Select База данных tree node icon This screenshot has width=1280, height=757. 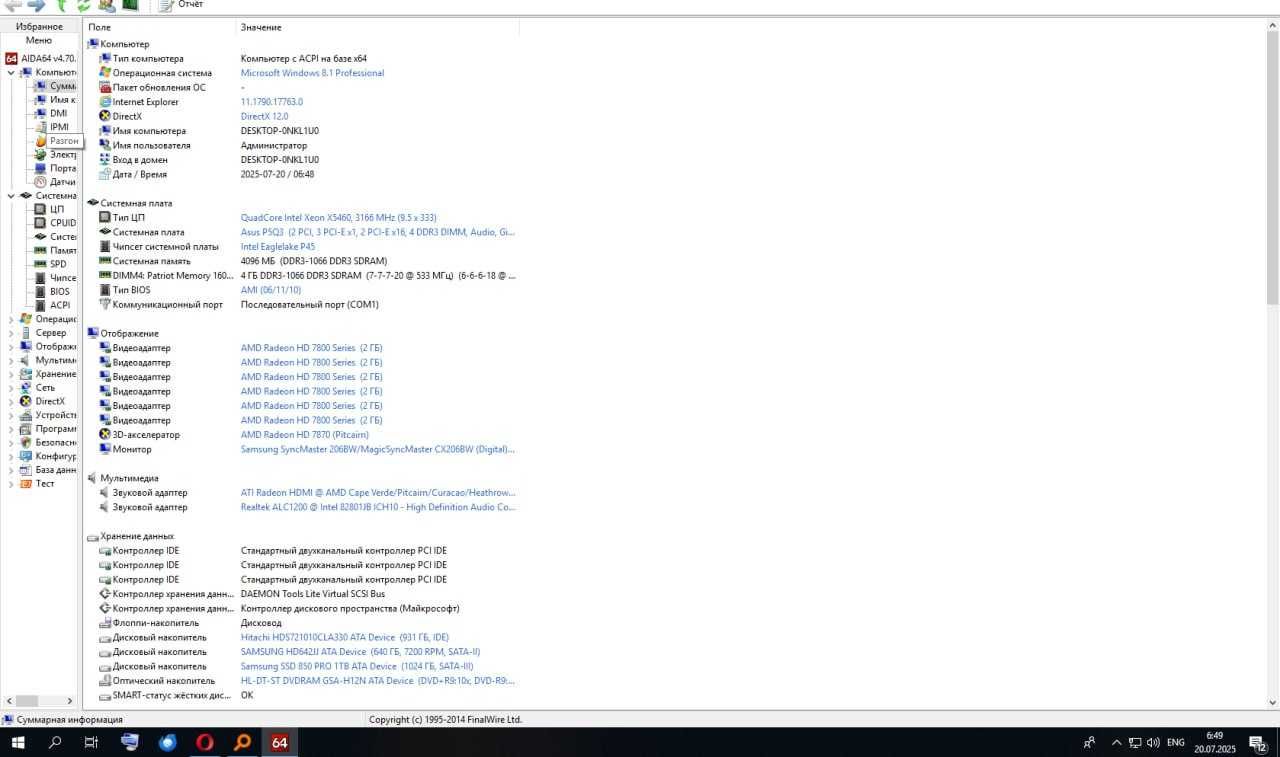(26, 470)
